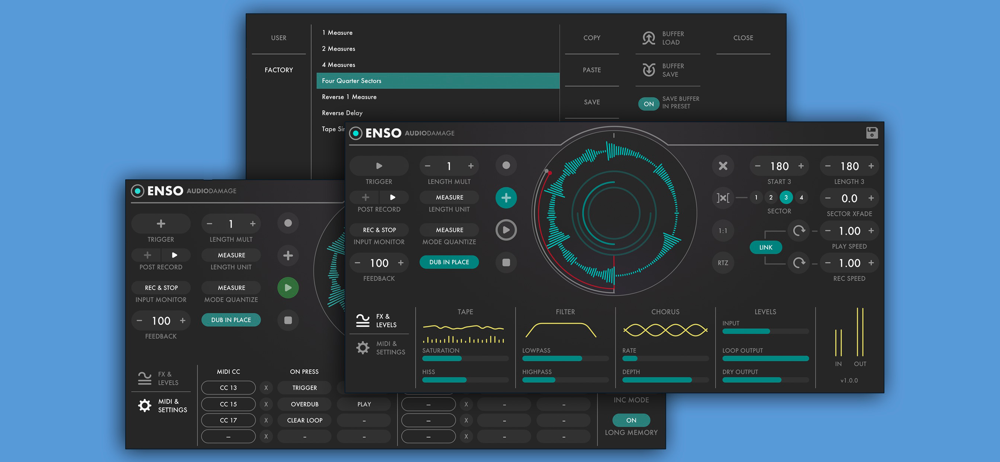Viewport: 1000px width, 462px height.
Task: Click SAVE in the preset window
Action: click(592, 102)
